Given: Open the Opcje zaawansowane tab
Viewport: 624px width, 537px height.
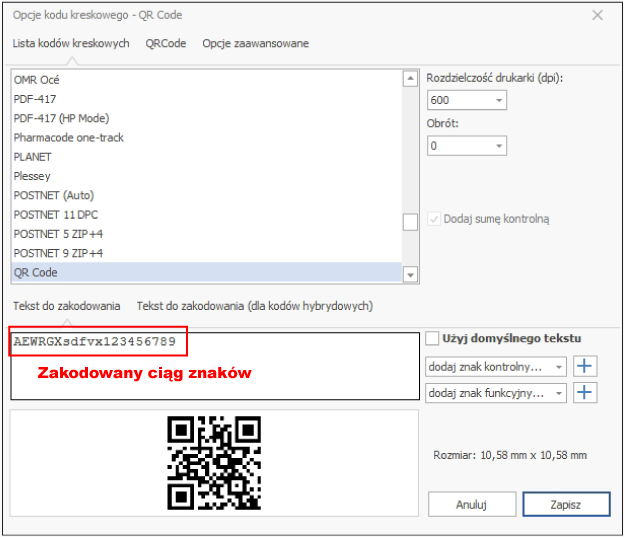Looking at the screenshot, I should (255, 43).
